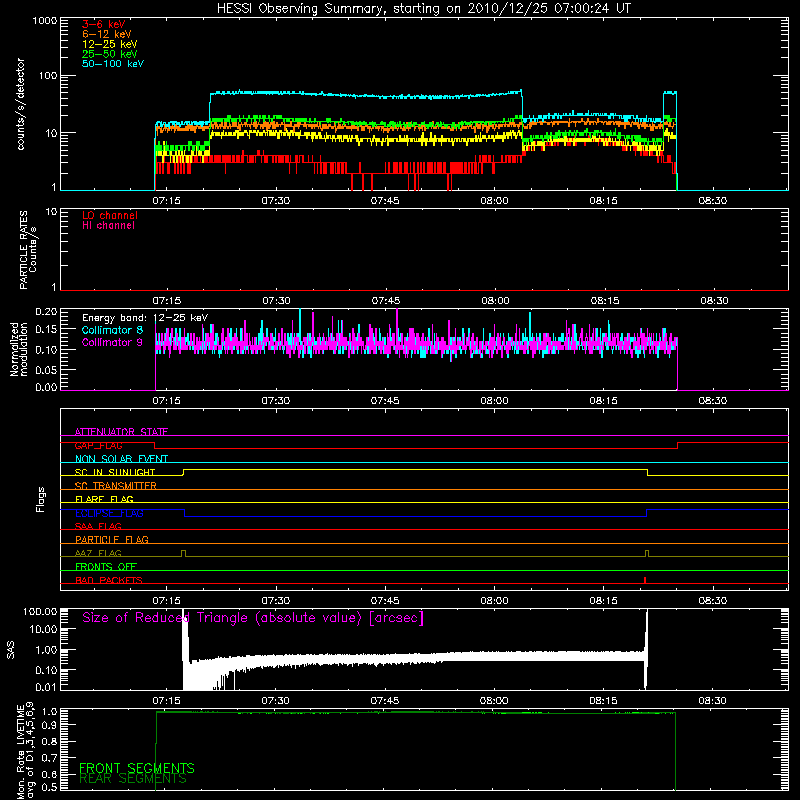Image resolution: width=800 pixels, height=800 pixels.
Task: Click the 07:15 time label under the counts panel
Action: point(167,201)
